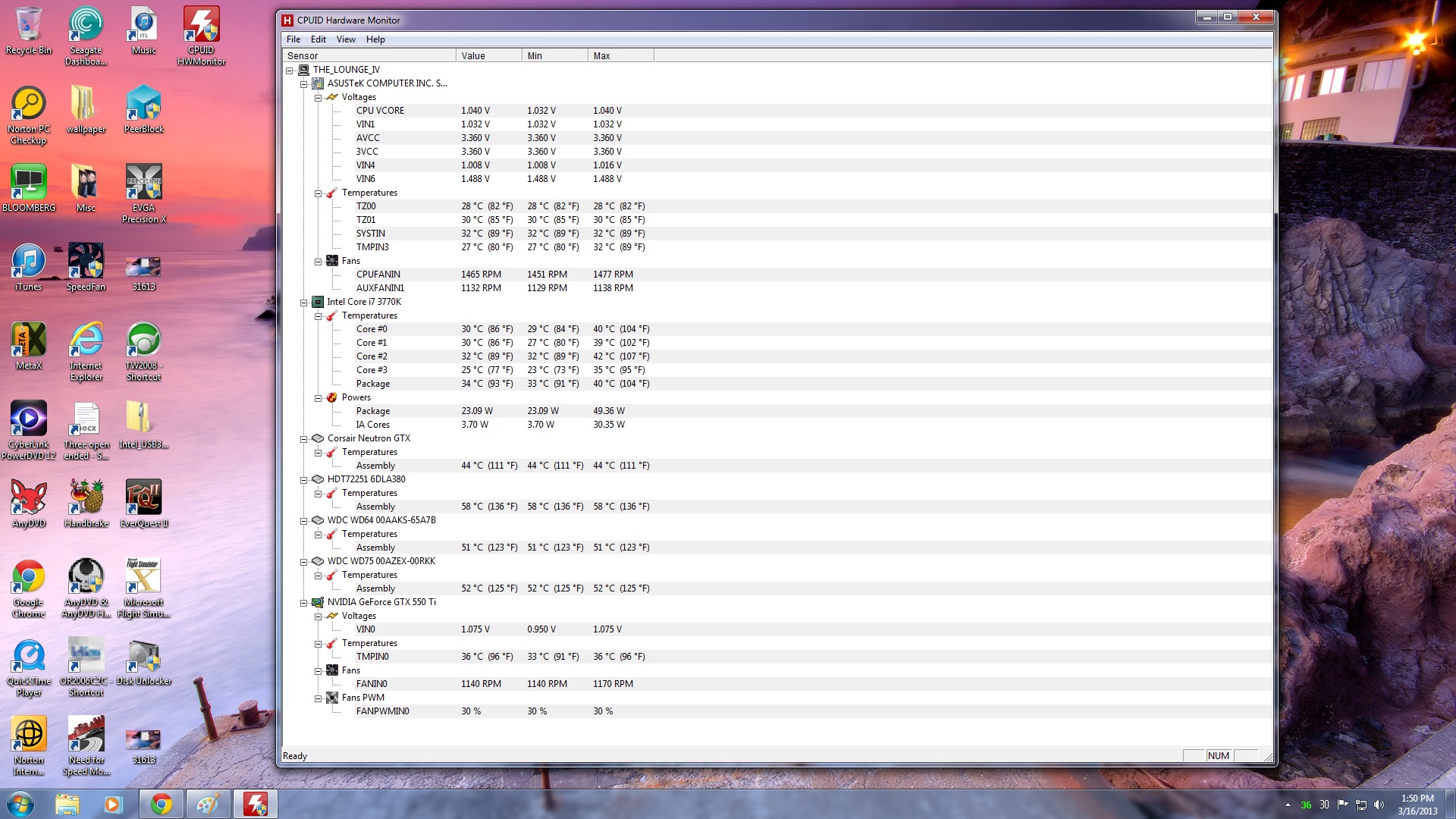Collapse the HDT72251 6DLA380 node

tap(304, 480)
